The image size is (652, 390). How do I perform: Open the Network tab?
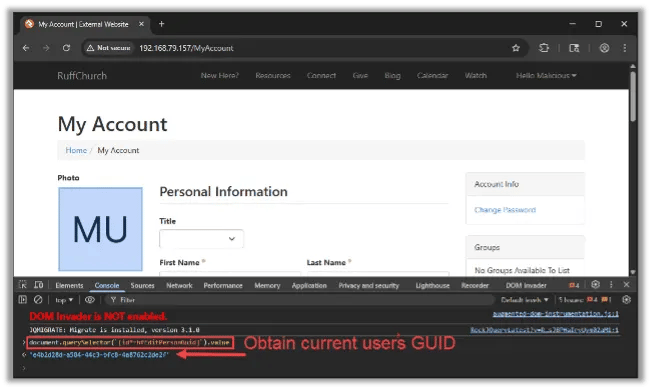(x=179, y=286)
